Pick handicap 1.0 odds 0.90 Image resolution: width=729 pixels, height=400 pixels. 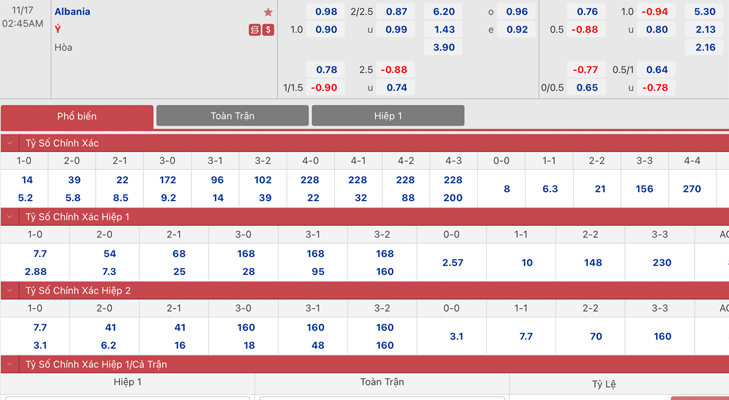point(326,29)
